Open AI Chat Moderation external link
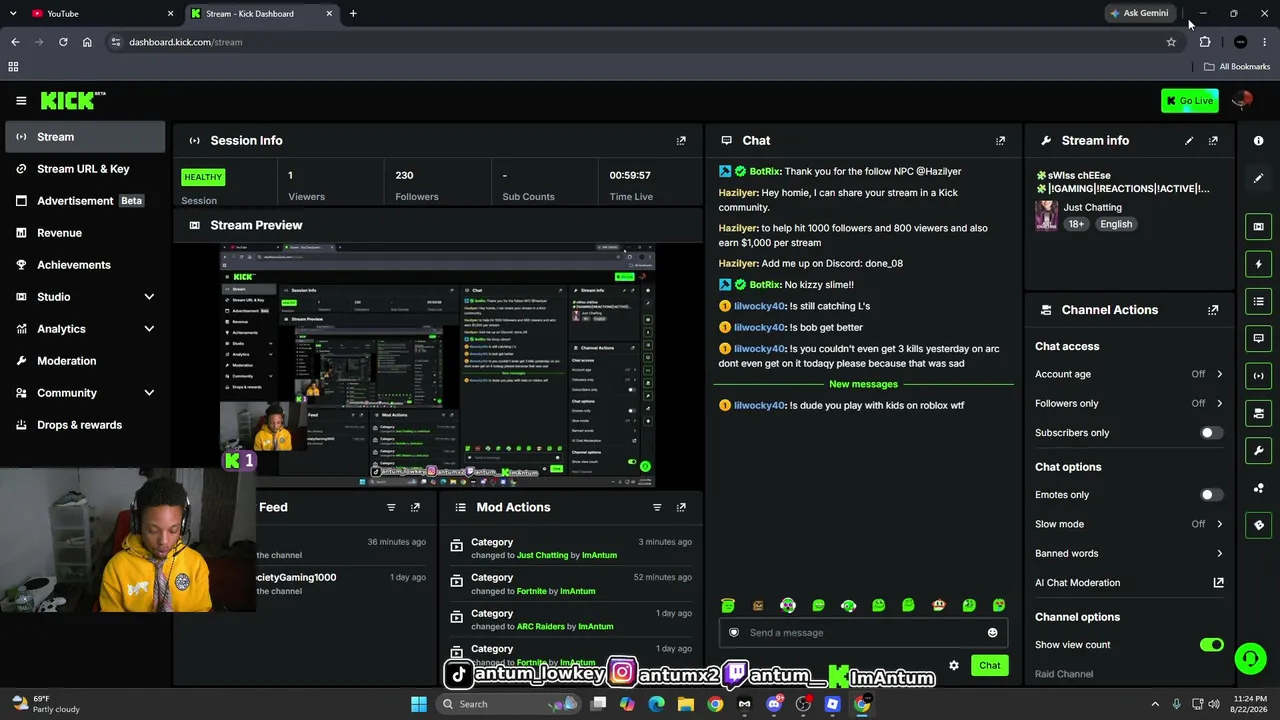 click(x=1218, y=582)
